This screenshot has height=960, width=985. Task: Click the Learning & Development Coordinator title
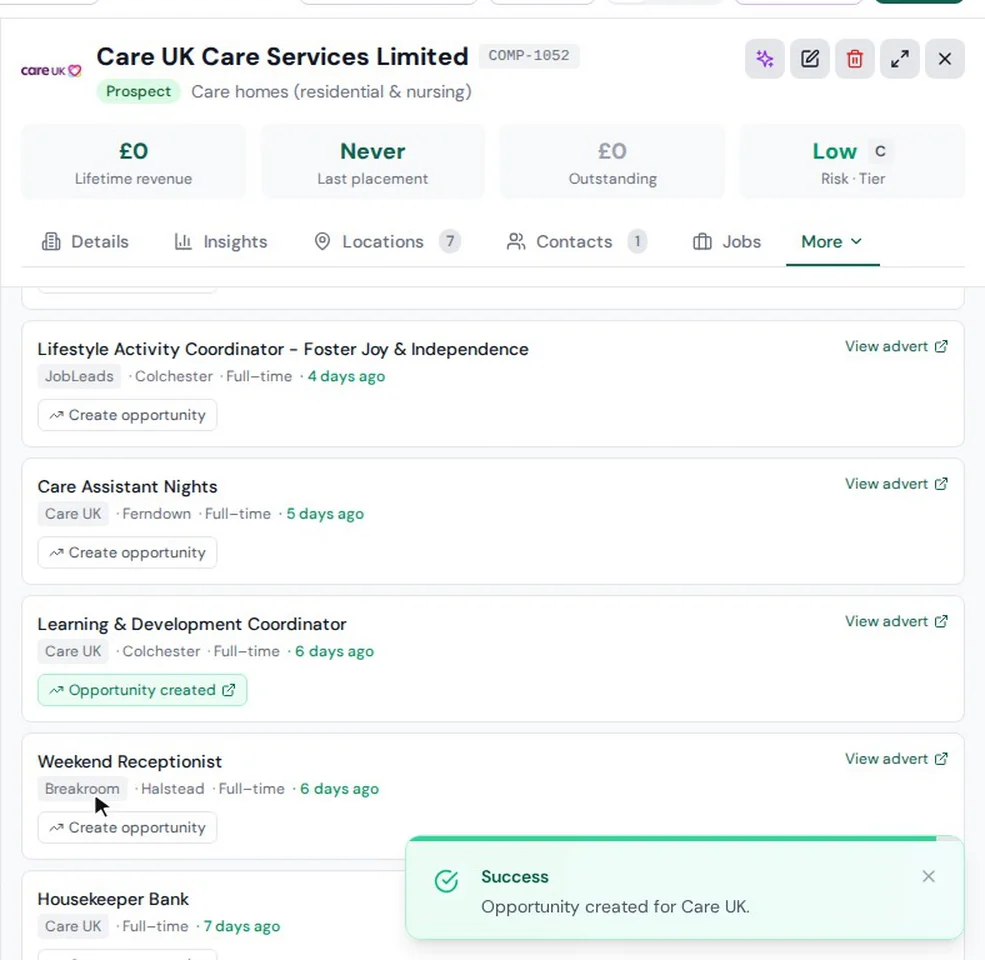coord(192,625)
